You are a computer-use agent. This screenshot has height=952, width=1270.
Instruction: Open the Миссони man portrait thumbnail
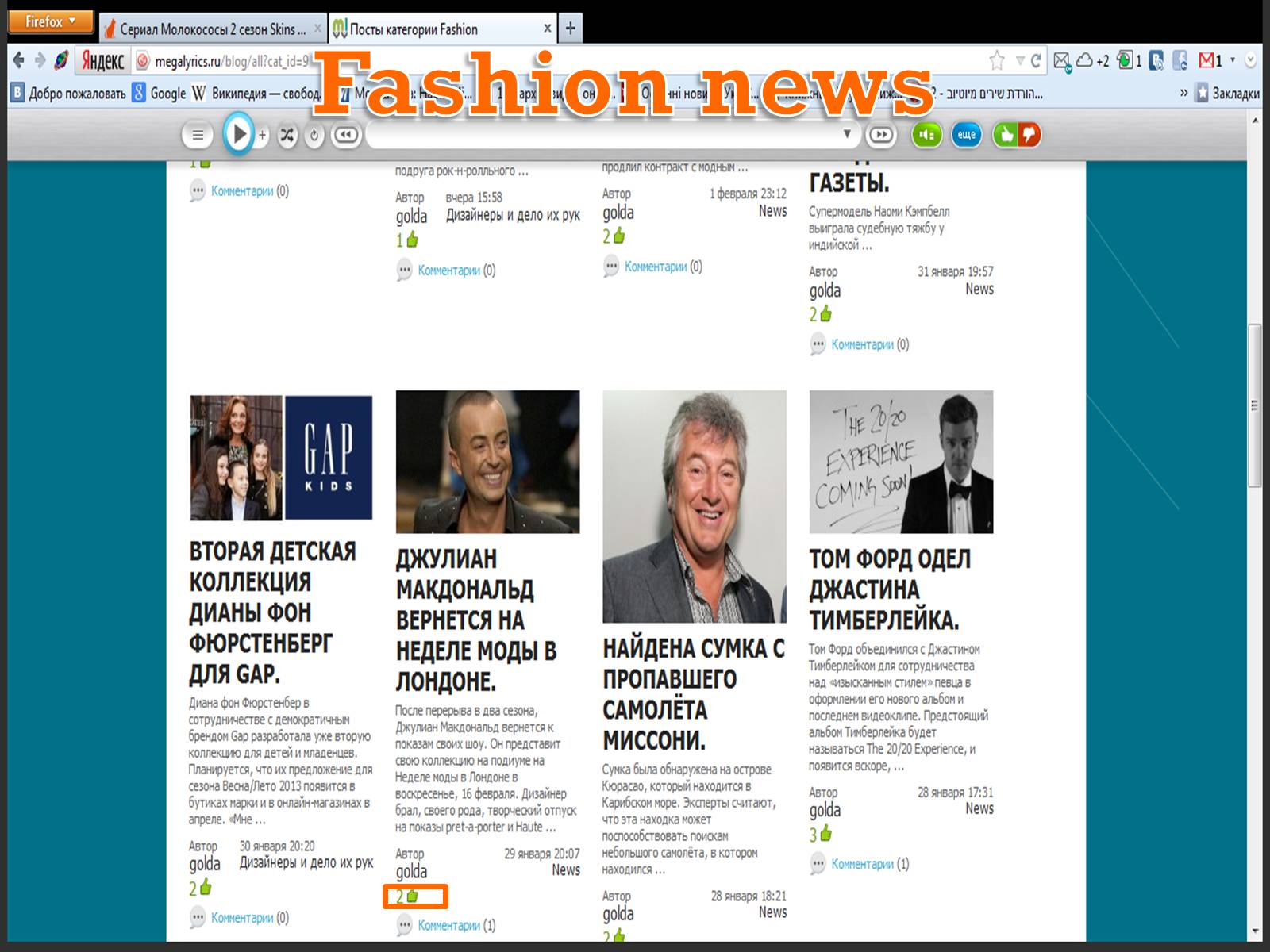point(695,506)
